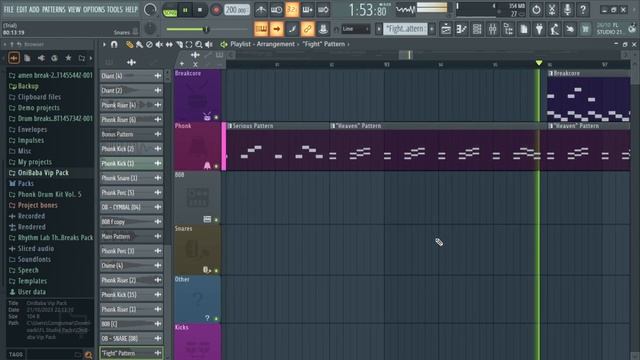Toggle overdub blend recording icon

pyautogui.click(x=307, y=9)
